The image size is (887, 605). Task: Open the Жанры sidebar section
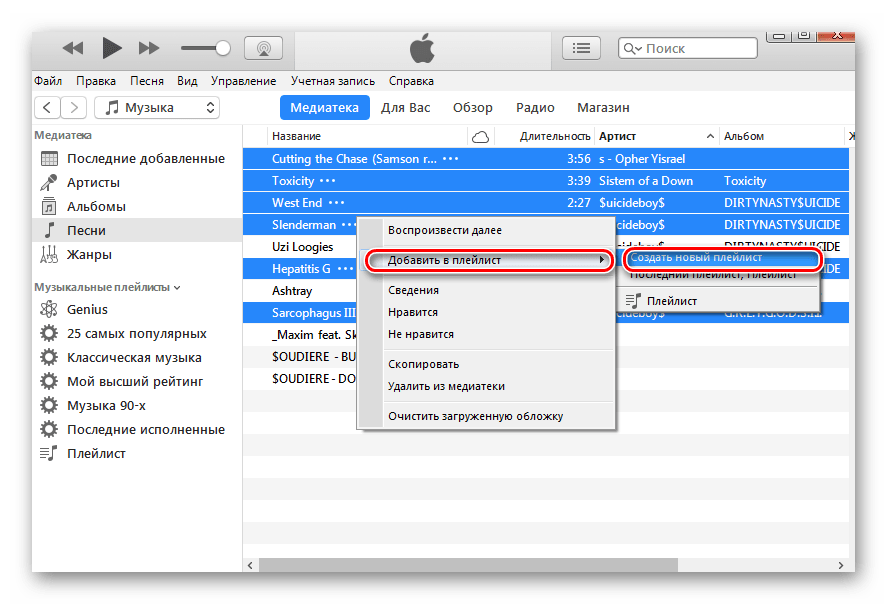(x=137, y=255)
